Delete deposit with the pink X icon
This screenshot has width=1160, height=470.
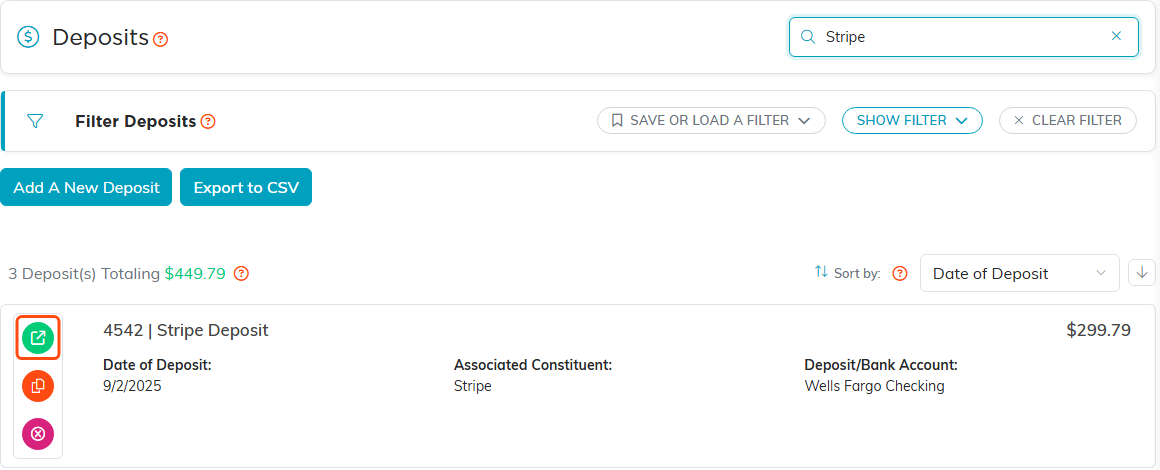[38, 434]
